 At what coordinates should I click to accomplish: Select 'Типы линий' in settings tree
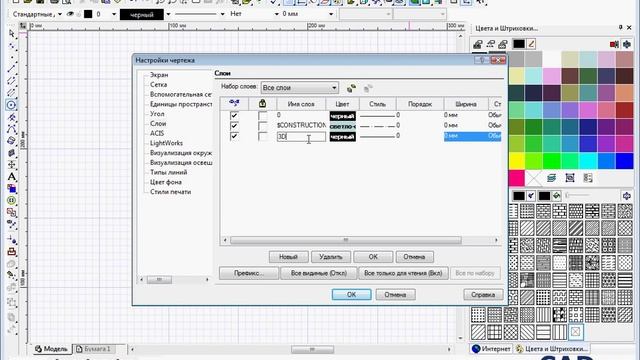(x=169, y=172)
